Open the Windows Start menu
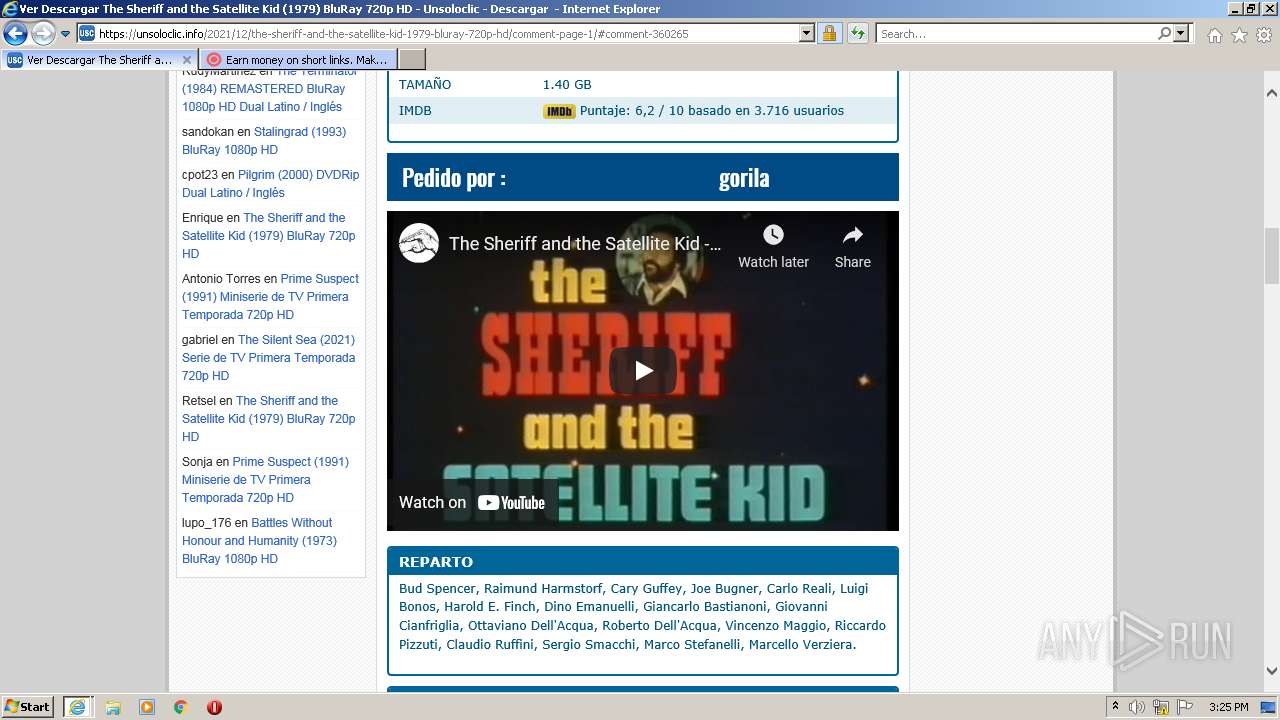The image size is (1280, 720). (x=28, y=706)
